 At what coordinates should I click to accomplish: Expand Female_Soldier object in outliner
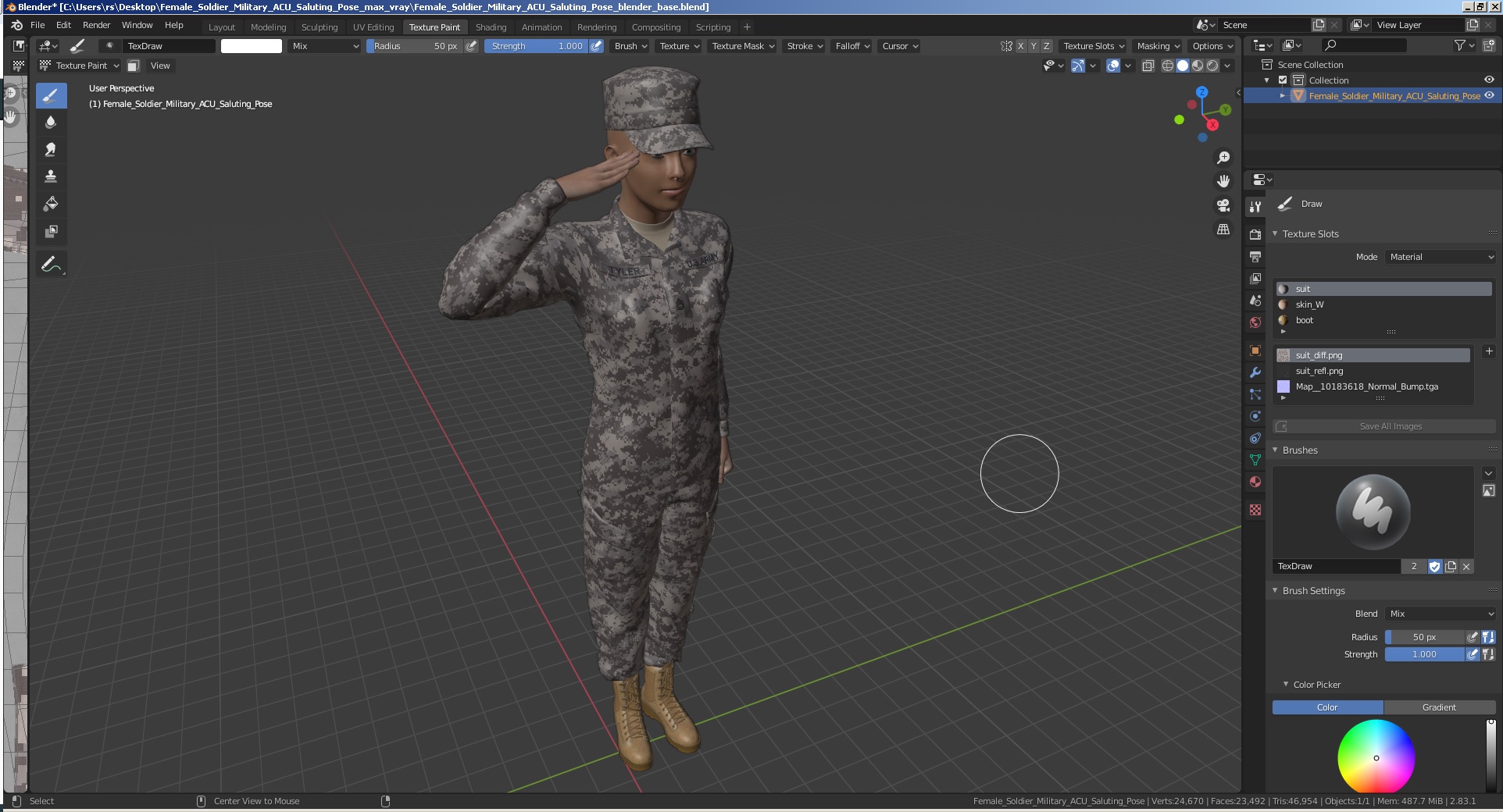tap(1283, 96)
